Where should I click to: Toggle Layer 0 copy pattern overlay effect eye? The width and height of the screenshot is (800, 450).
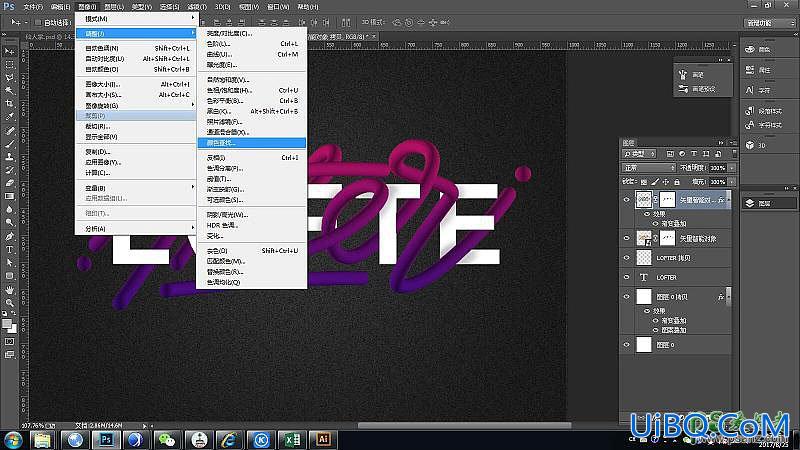pos(656,330)
